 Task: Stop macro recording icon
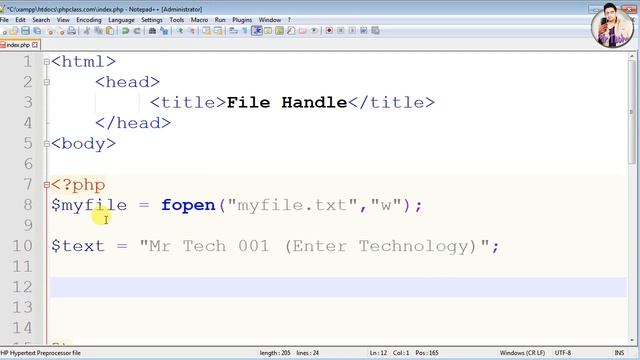[340, 31]
